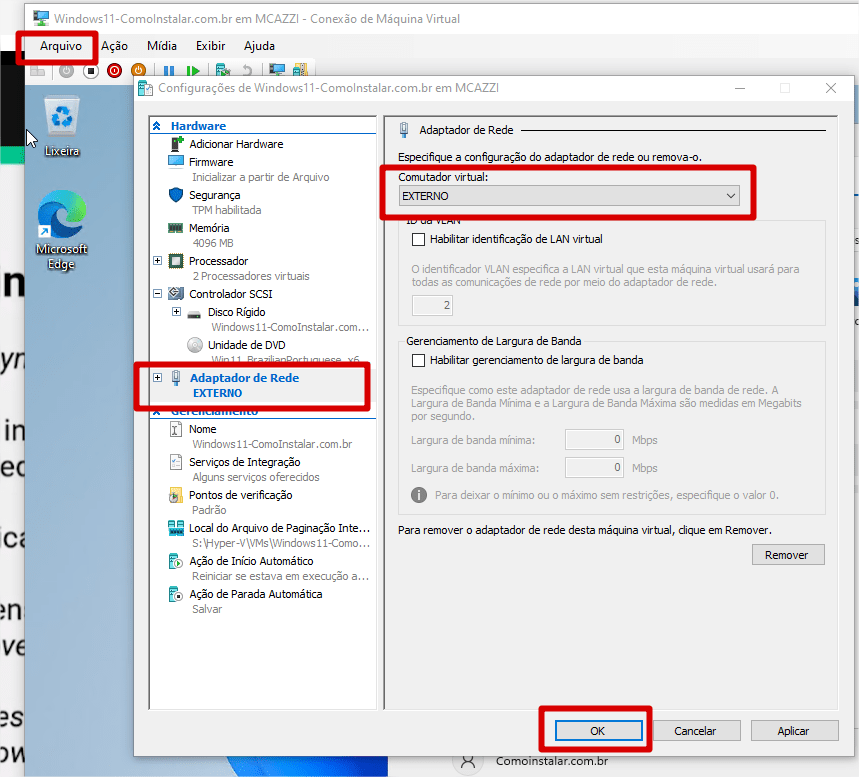The image size is (859, 777).
Task: Select Pontos de verificação tree item
Action: click(241, 495)
